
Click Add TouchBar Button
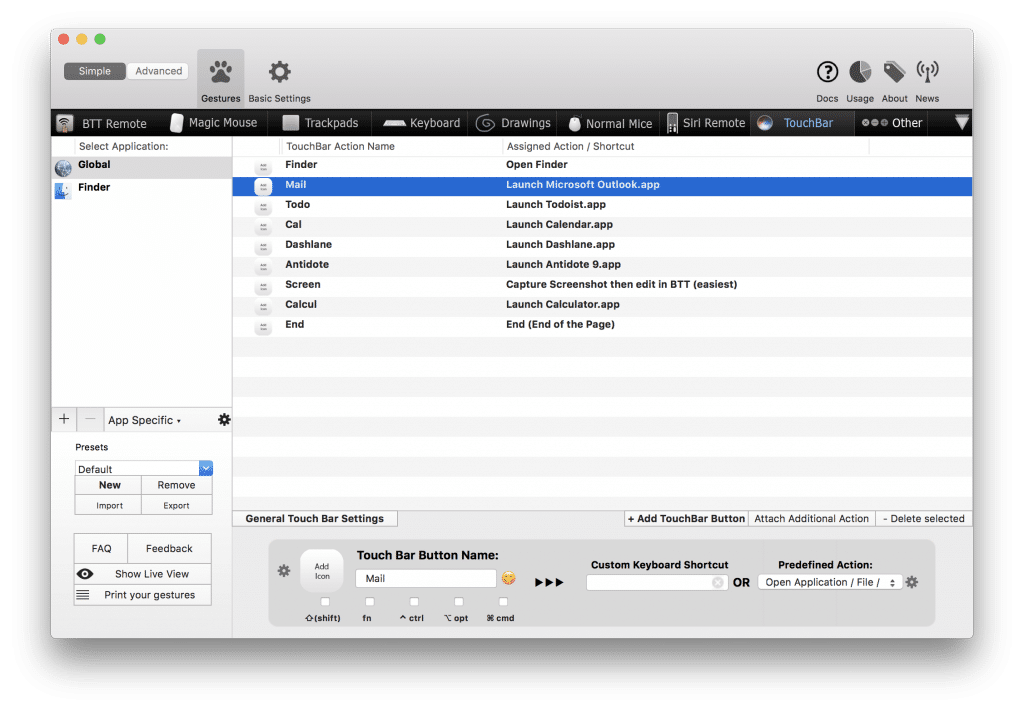point(686,518)
